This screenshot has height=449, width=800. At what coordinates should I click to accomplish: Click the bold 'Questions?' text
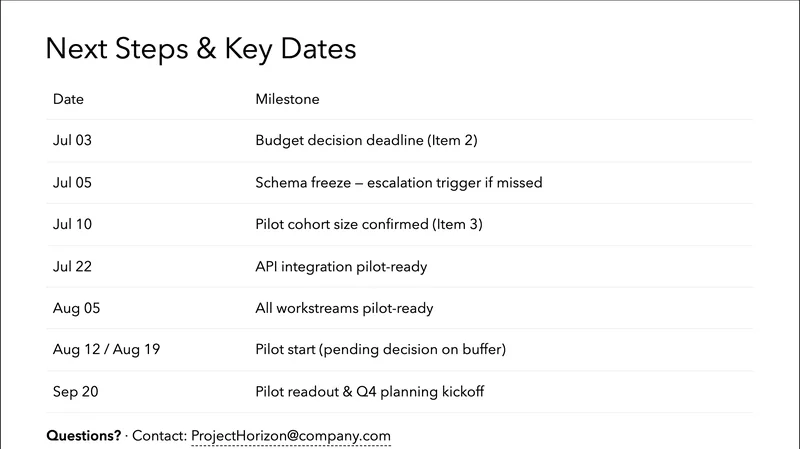84,436
